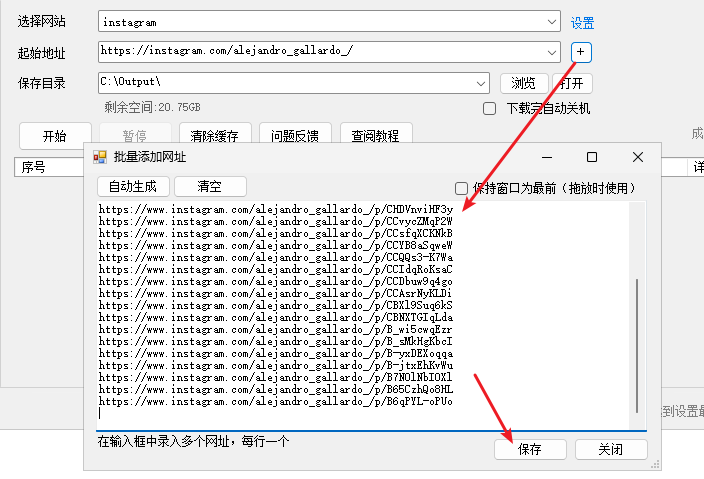This screenshot has height=479, width=704.
Task: Maximize the 批量添加网址 dialog window
Action: click(x=592, y=157)
